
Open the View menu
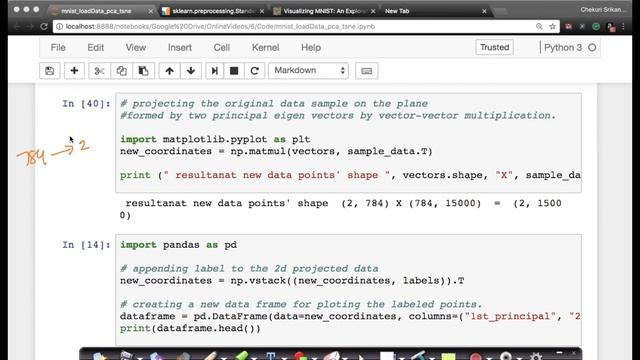pyautogui.click(x=136, y=48)
